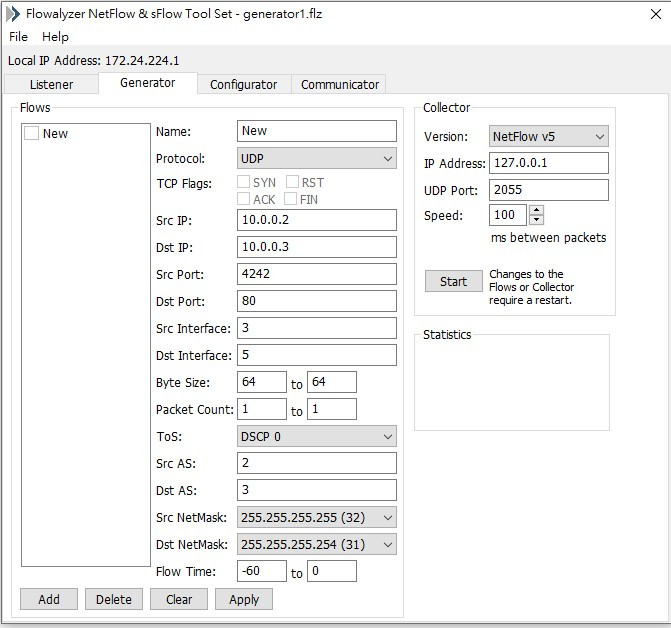Screen dimensions: 671x628
Task: Click the Byte Size maximum field
Action: 332,382
